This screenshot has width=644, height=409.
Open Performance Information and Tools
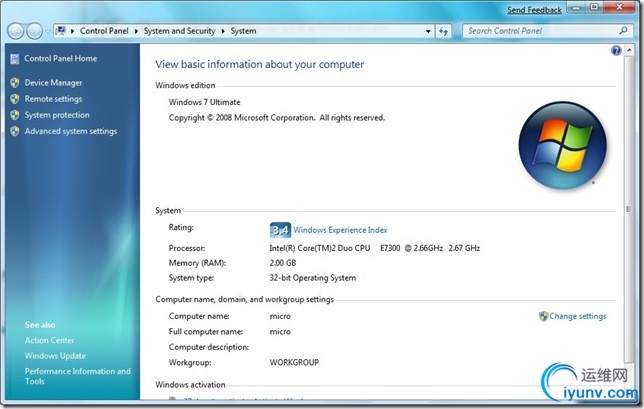[78, 376]
